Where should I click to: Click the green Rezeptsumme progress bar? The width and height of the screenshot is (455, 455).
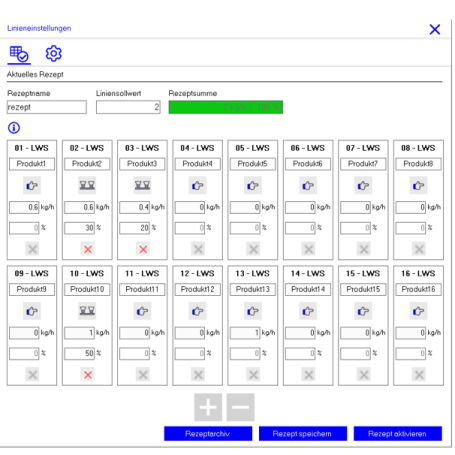point(226,107)
